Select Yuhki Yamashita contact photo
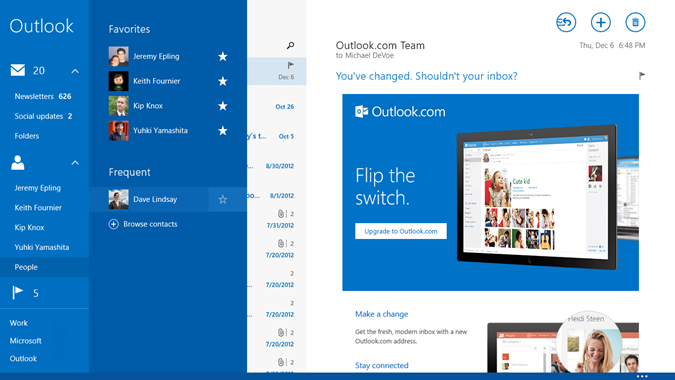This screenshot has width=675, height=380. (x=118, y=130)
